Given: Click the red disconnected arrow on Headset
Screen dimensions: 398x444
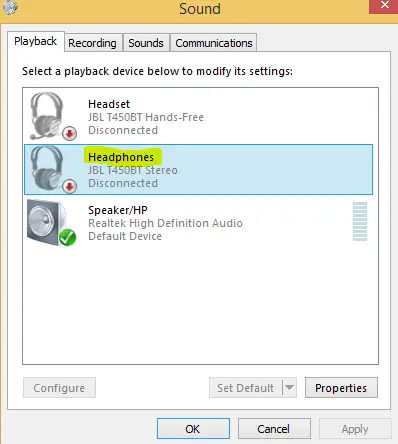Looking at the screenshot, I should click(x=69, y=133).
